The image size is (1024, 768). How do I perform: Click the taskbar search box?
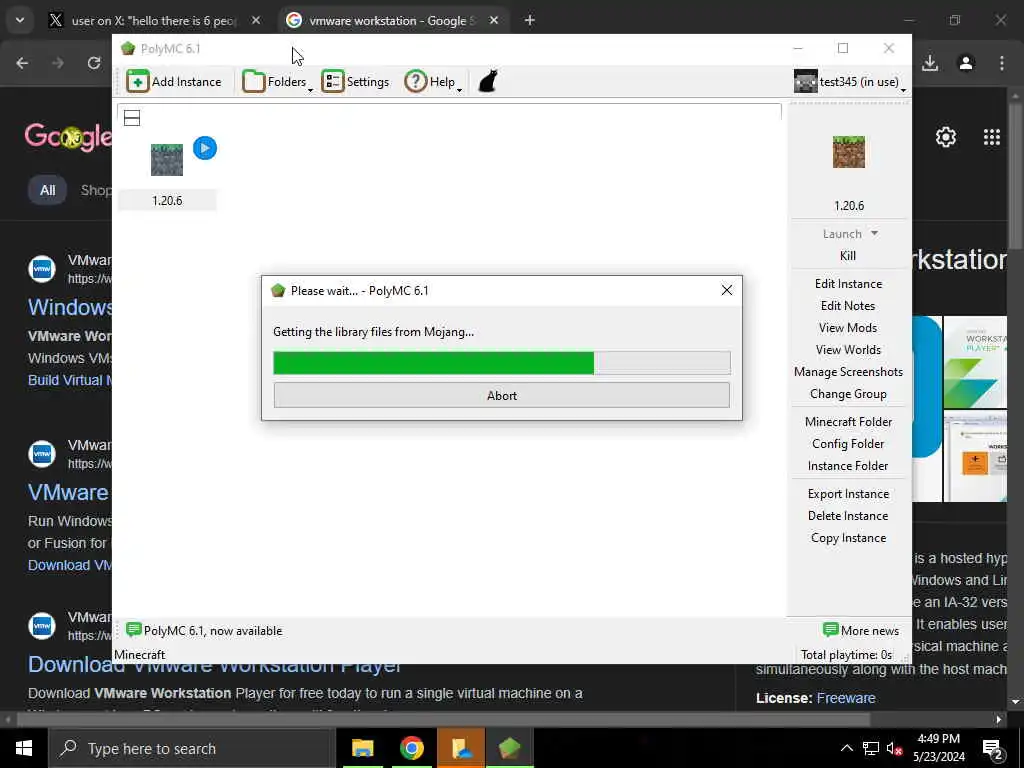click(x=191, y=748)
